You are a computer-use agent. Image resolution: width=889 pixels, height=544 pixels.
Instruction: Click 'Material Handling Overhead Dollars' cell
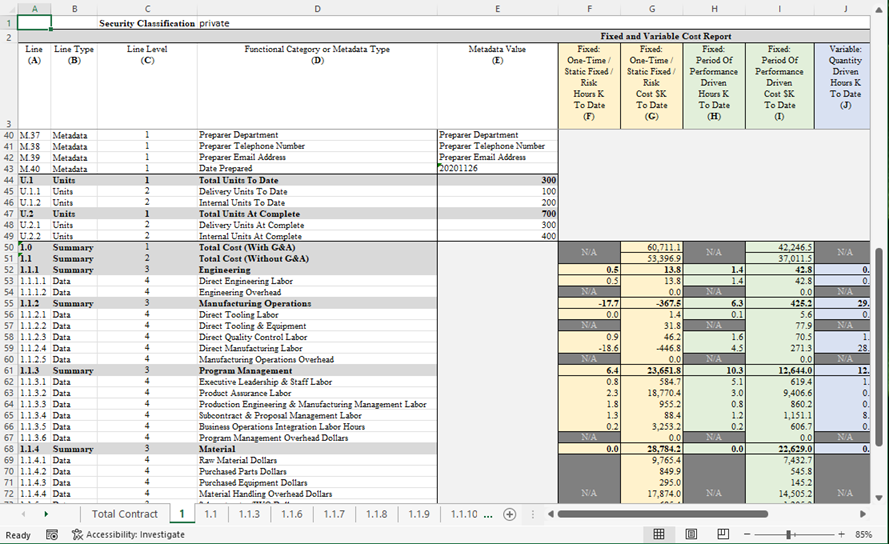[318, 494]
